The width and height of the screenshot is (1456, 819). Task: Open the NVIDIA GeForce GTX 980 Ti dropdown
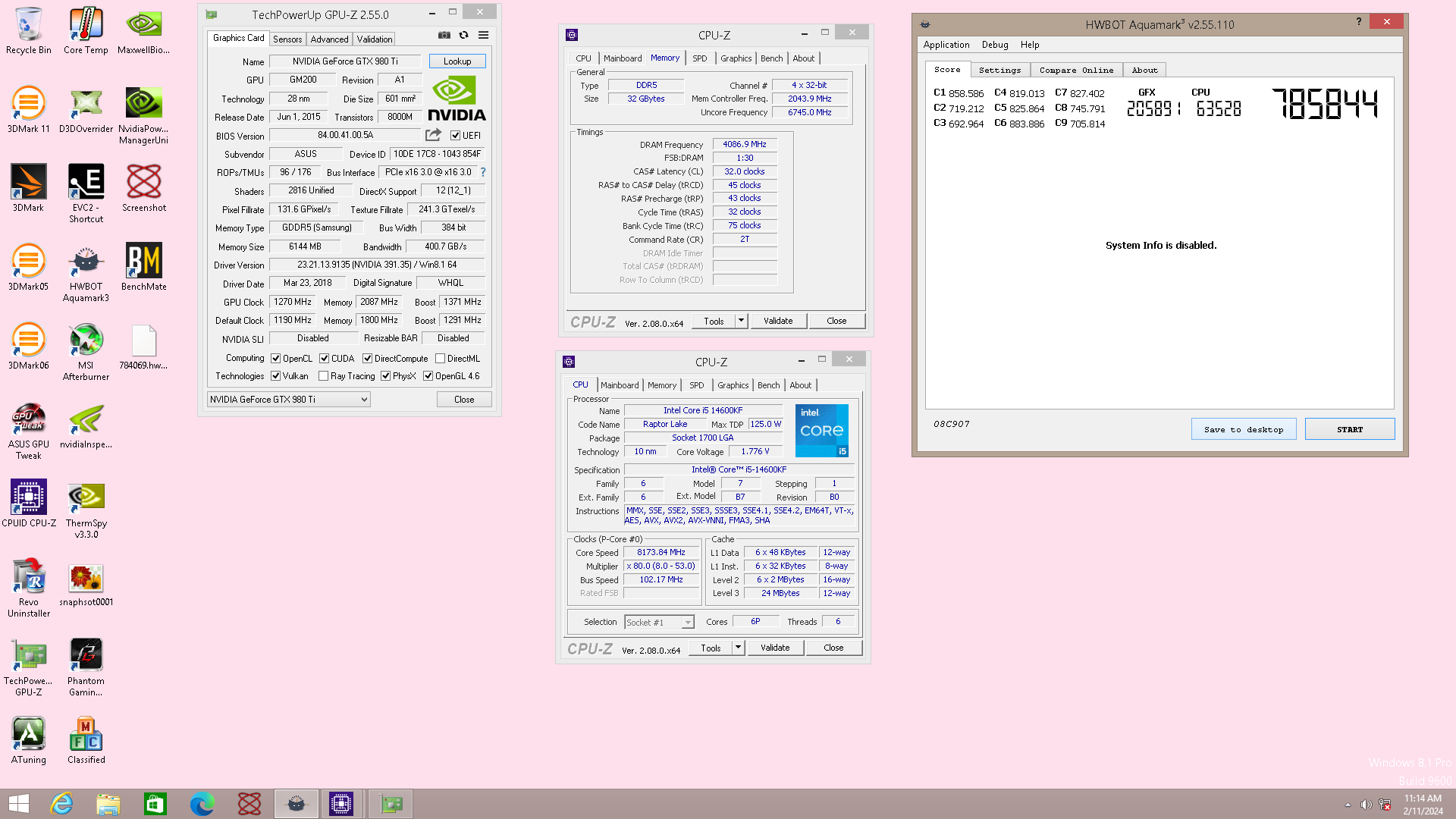tap(288, 400)
